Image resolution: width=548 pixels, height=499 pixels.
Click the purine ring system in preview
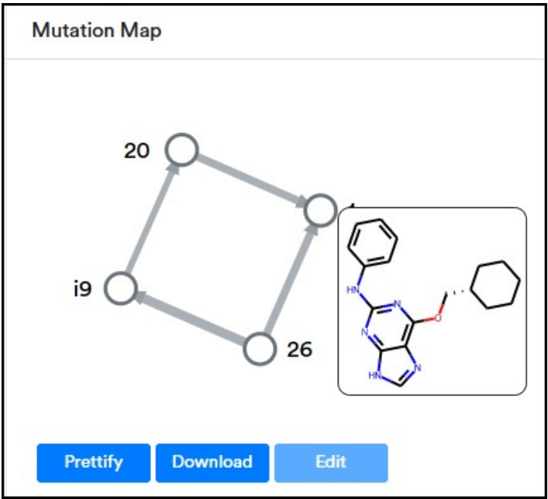point(392,342)
